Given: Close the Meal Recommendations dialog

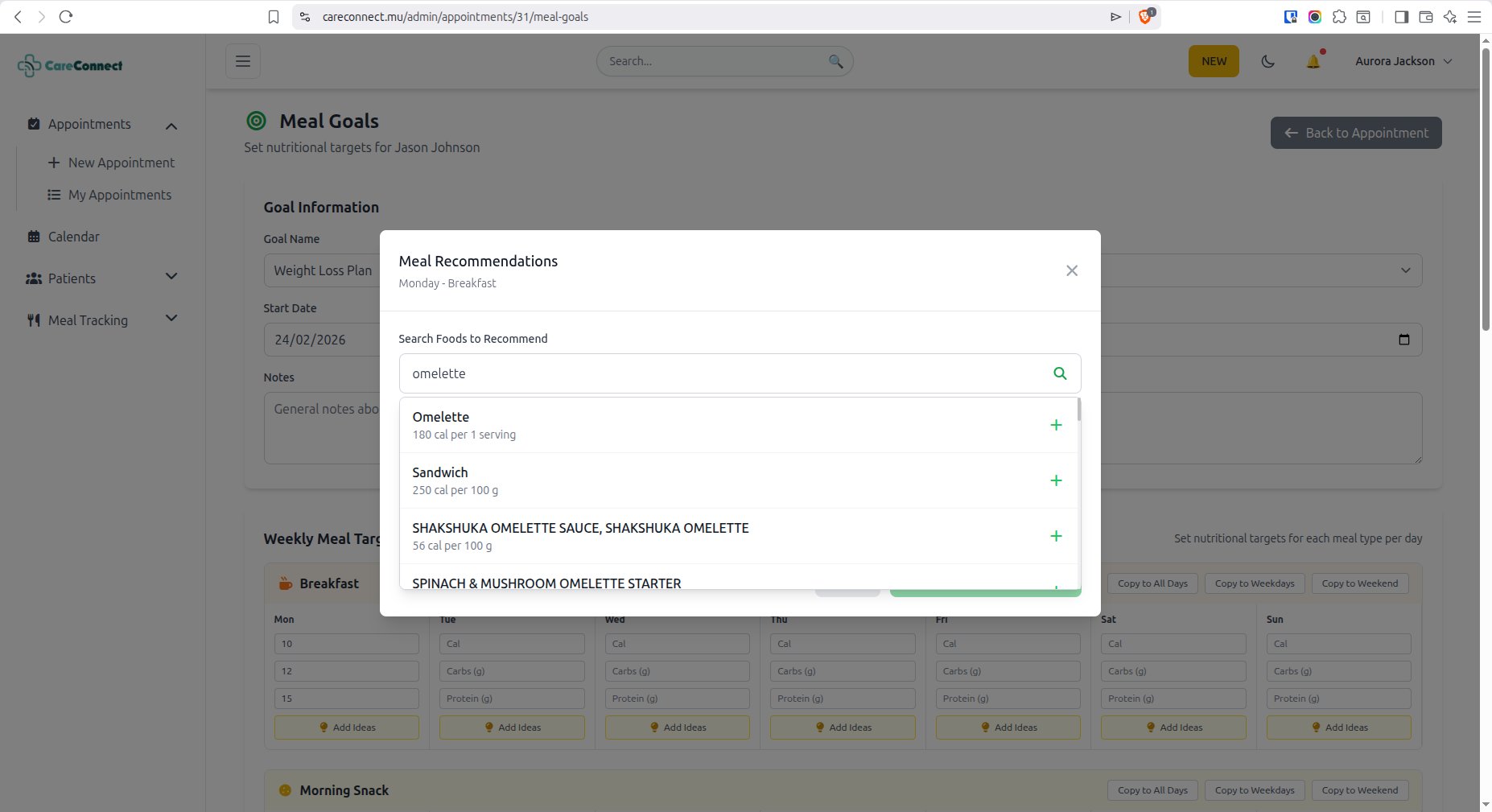Looking at the screenshot, I should (1071, 270).
